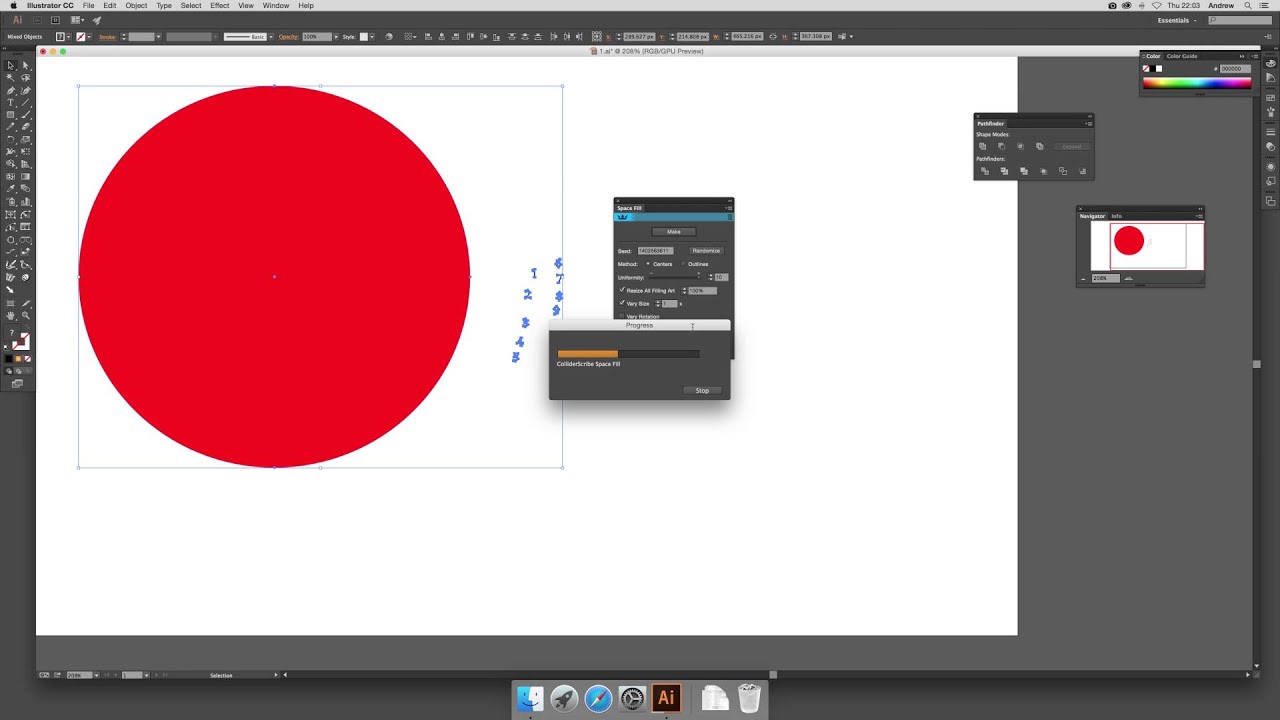Image resolution: width=1280 pixels, height=720 pixels.
Task: Toggle the Vary Size checkbox
Action: point(621,303)
